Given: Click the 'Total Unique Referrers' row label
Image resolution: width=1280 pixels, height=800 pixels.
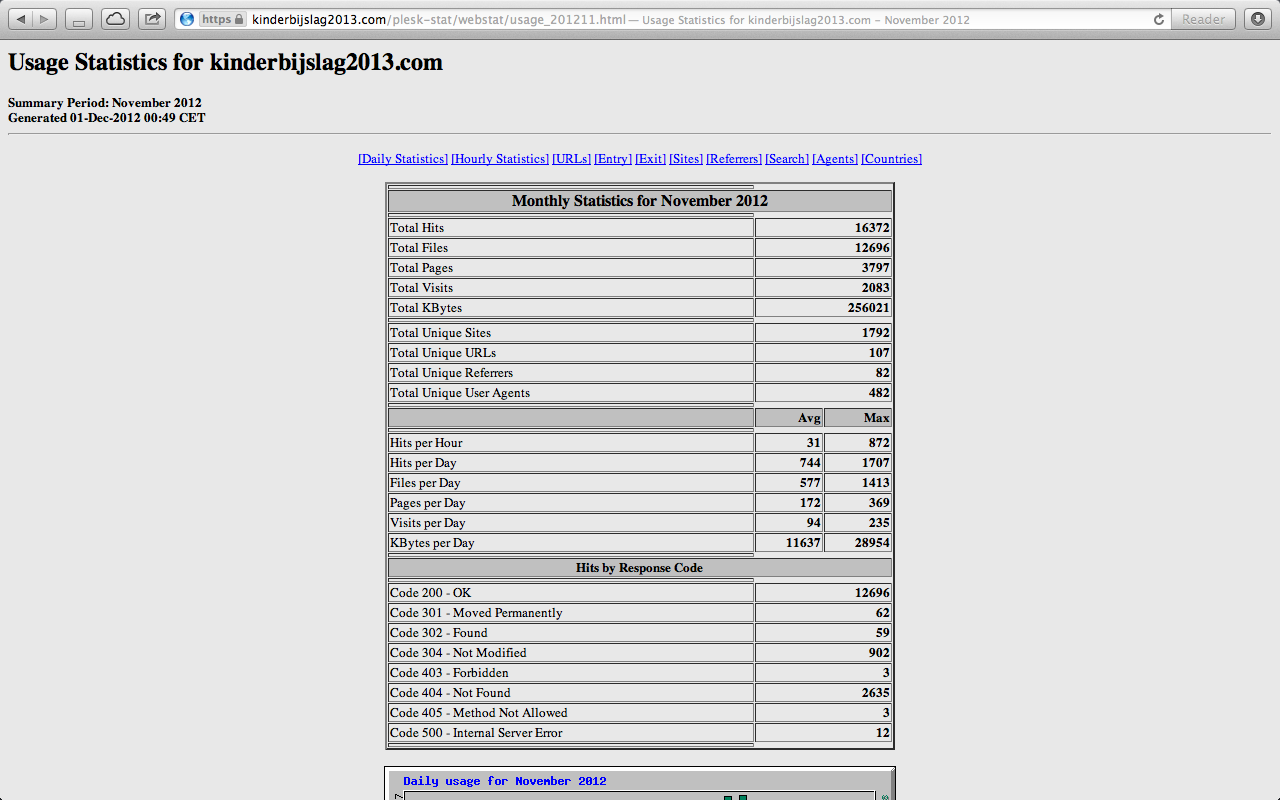Looking at the screenshot, I should click(x=451, y=373).
